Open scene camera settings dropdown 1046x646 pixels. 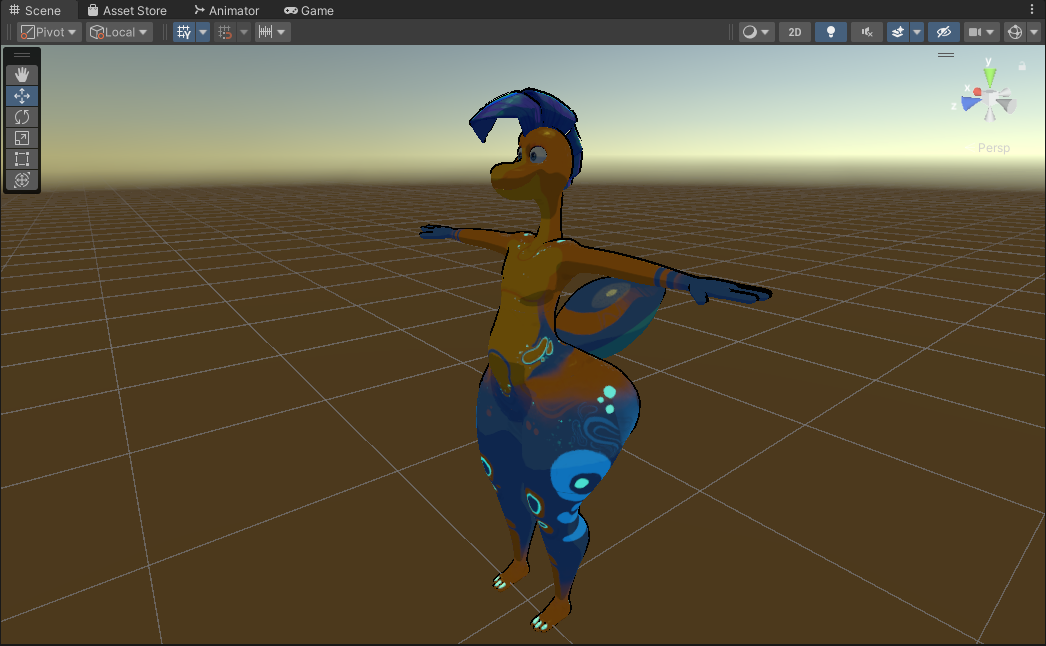981,32
